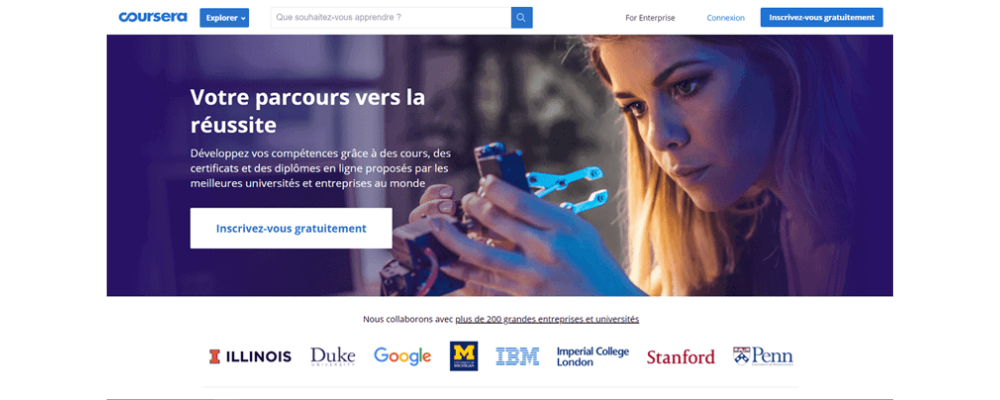Click the hero photo of woman with robot
1000x400 pixels.
(x=638, y=165)
